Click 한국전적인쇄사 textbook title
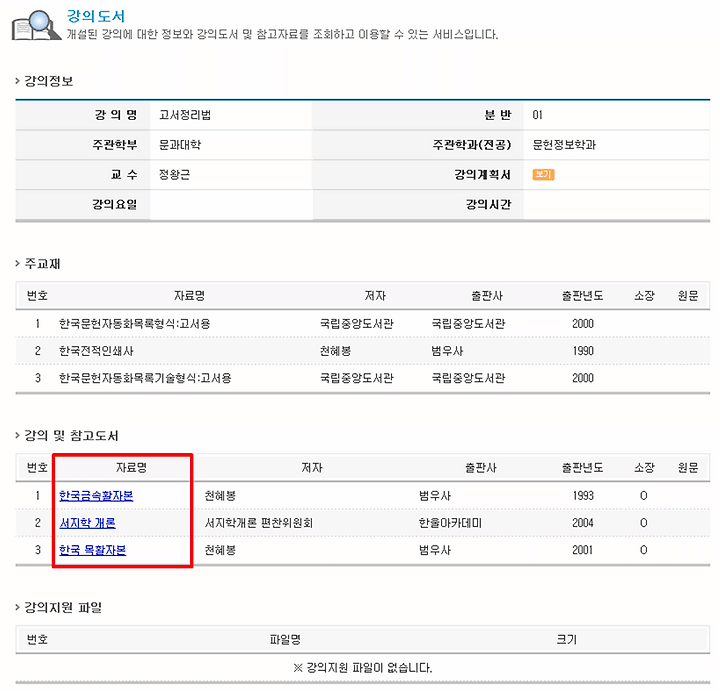This screenshot has width=720, height=692. tap(96, 351)
